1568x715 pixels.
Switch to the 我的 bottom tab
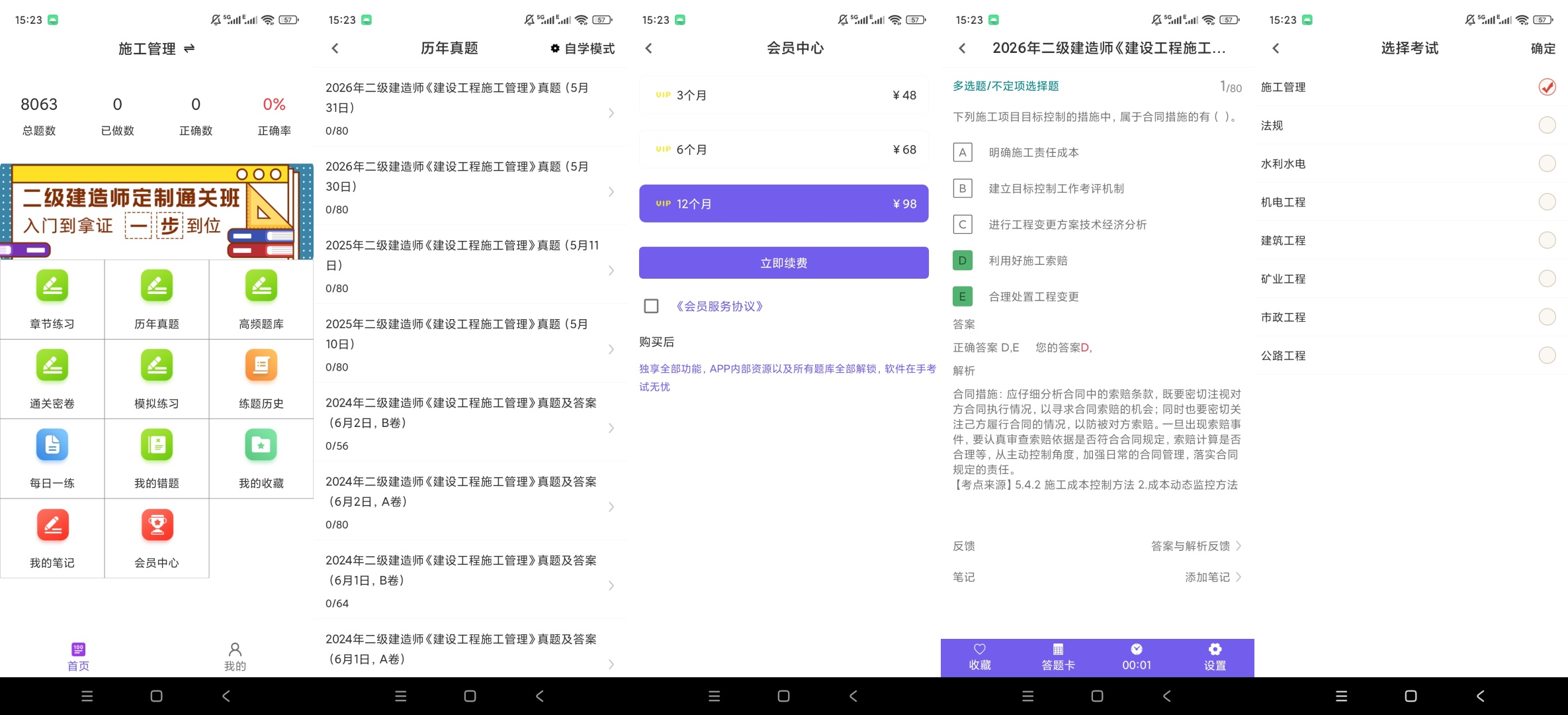click(x=235, y=657)
